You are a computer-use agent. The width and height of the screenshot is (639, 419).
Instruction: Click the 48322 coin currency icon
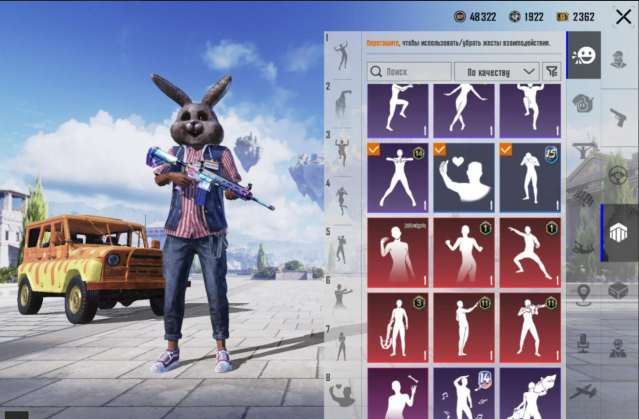click(460, 17)
